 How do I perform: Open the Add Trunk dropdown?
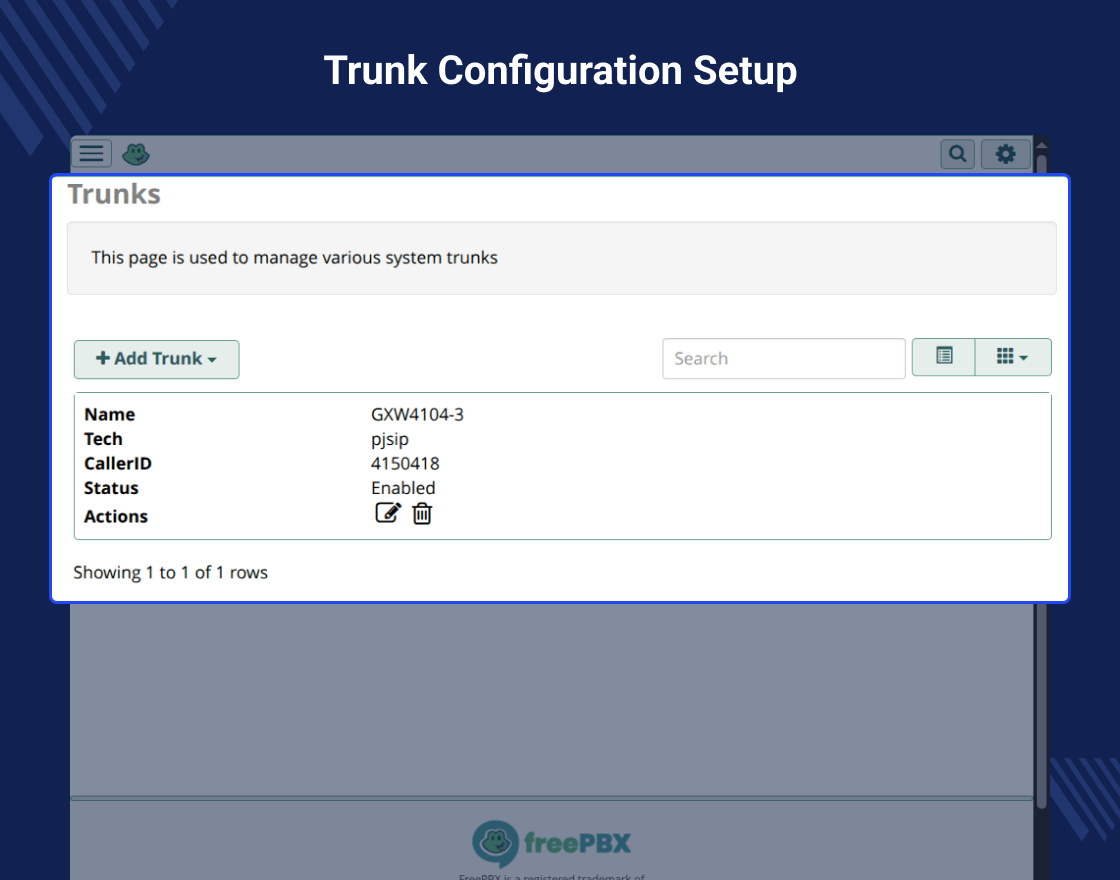156,359
